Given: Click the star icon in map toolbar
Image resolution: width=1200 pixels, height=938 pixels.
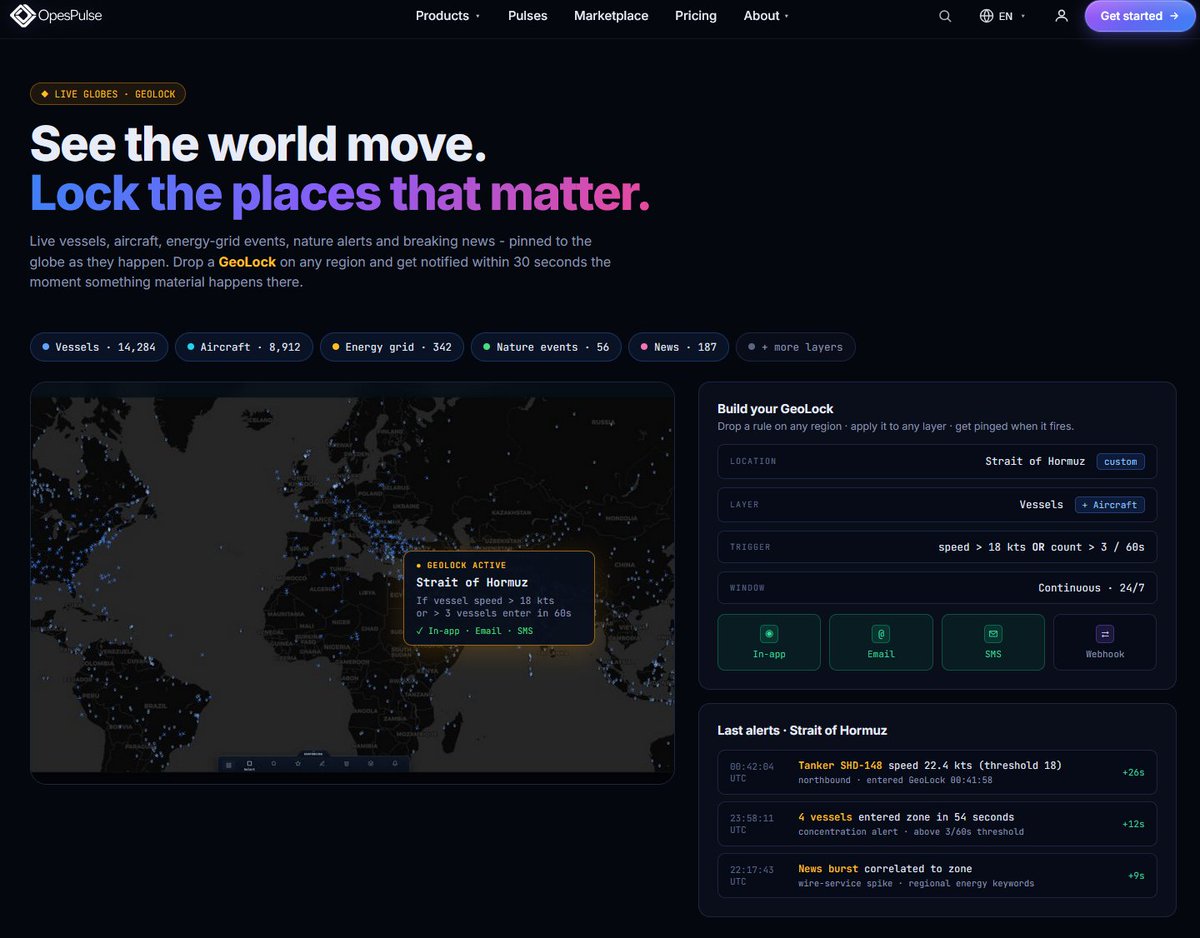Looking at the screenshot, I should click(x=298, y=763).
